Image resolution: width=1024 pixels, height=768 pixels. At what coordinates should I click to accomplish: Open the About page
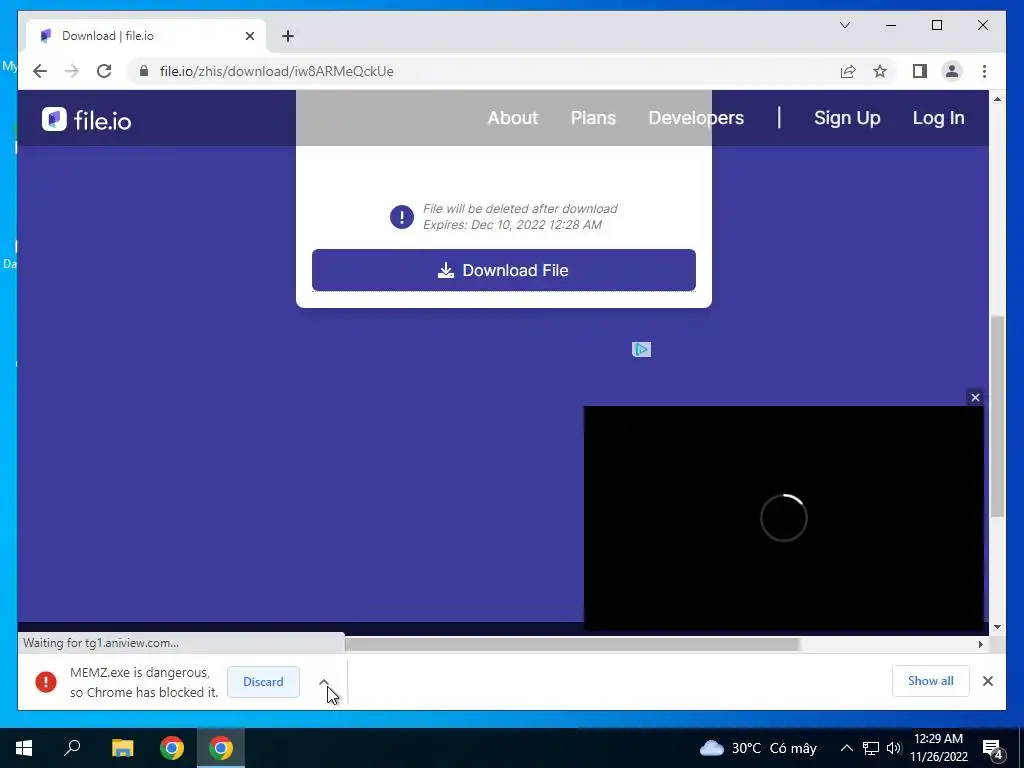click(513, 118)
